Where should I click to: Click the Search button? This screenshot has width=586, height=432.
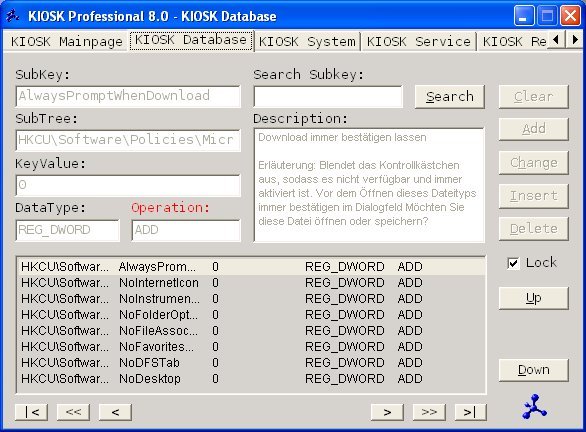[450, 97]
